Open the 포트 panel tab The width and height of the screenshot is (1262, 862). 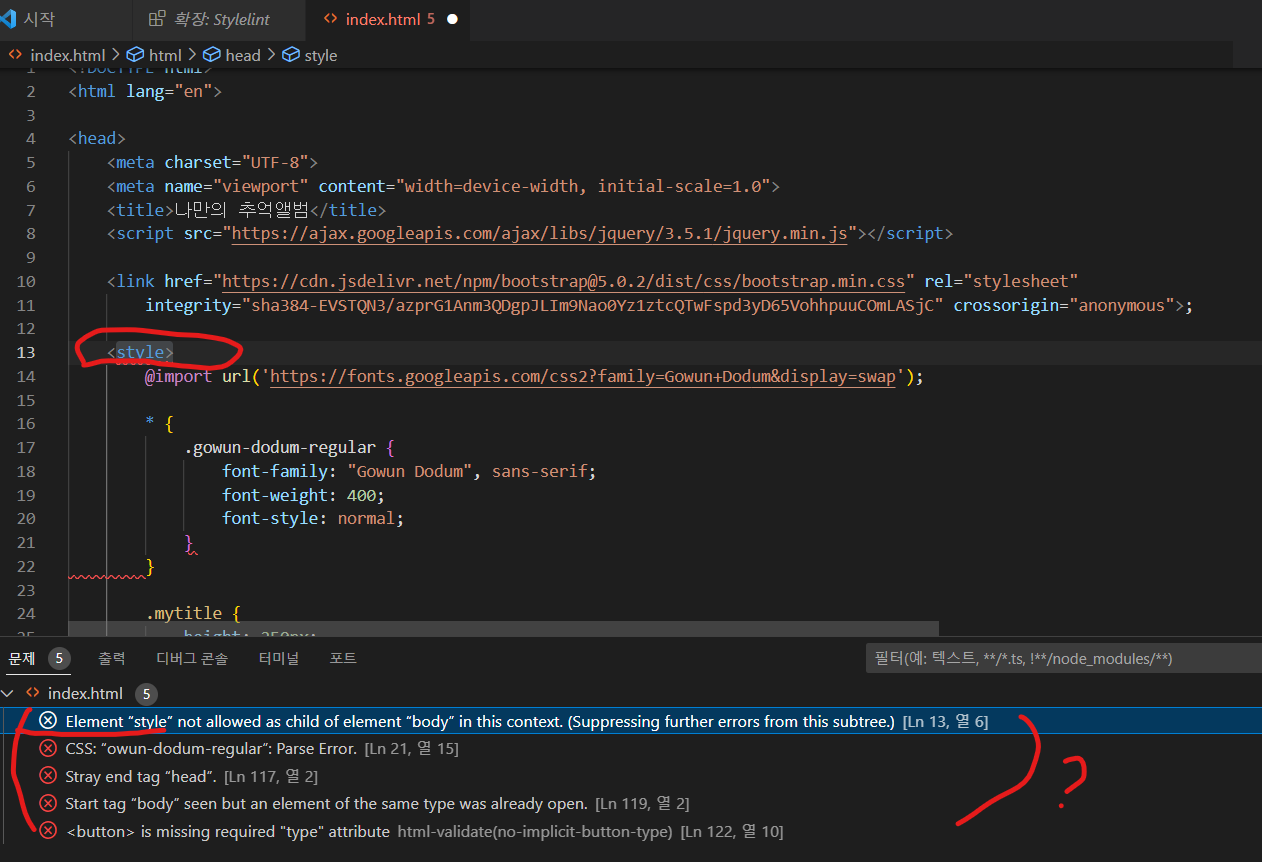click(343, 658)
